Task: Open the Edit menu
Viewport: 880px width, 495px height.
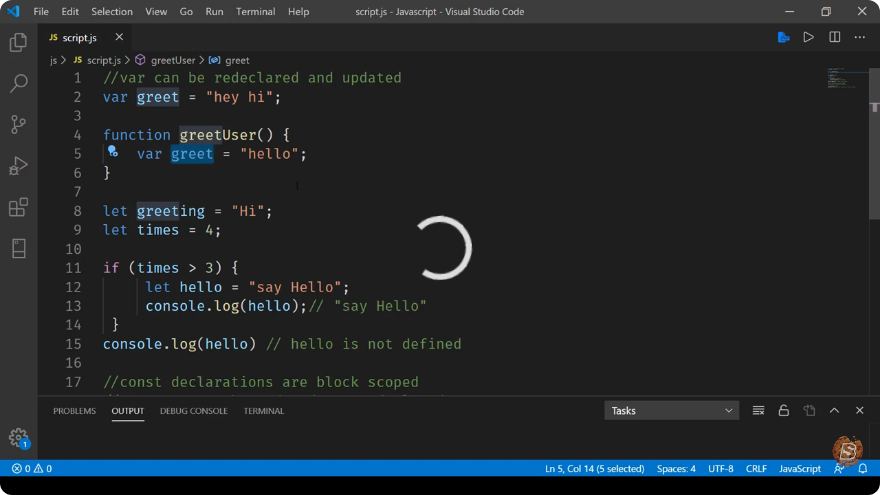Action: (x=70, y=11)
